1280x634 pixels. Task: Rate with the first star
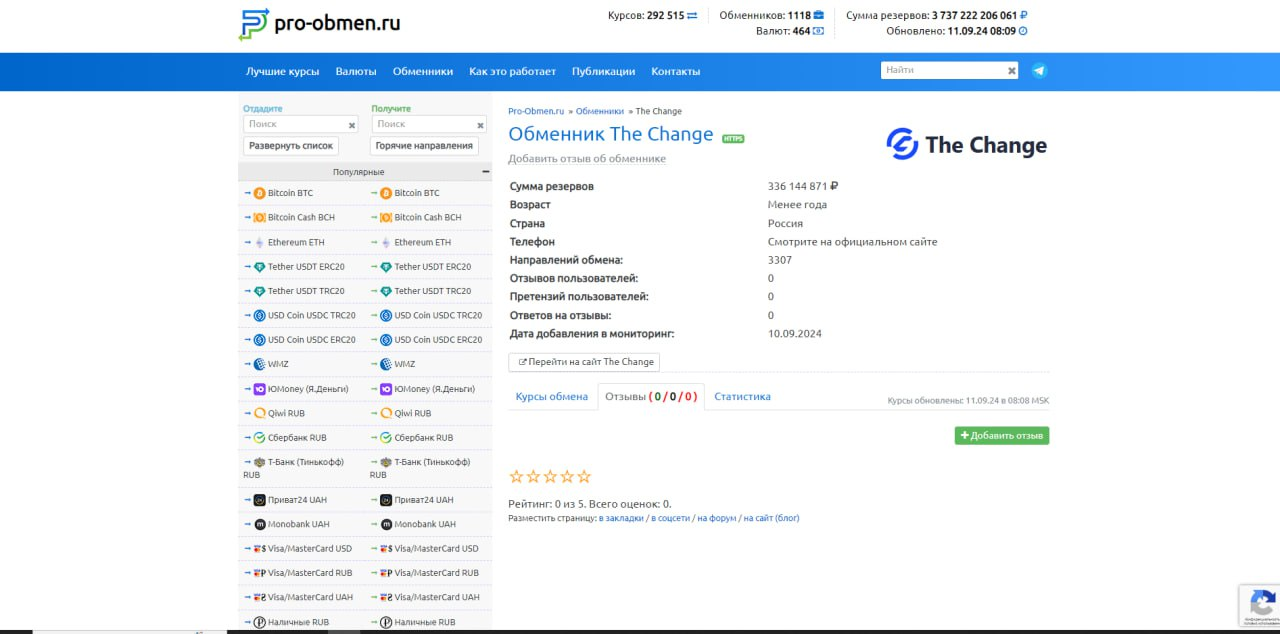(516, 477)
